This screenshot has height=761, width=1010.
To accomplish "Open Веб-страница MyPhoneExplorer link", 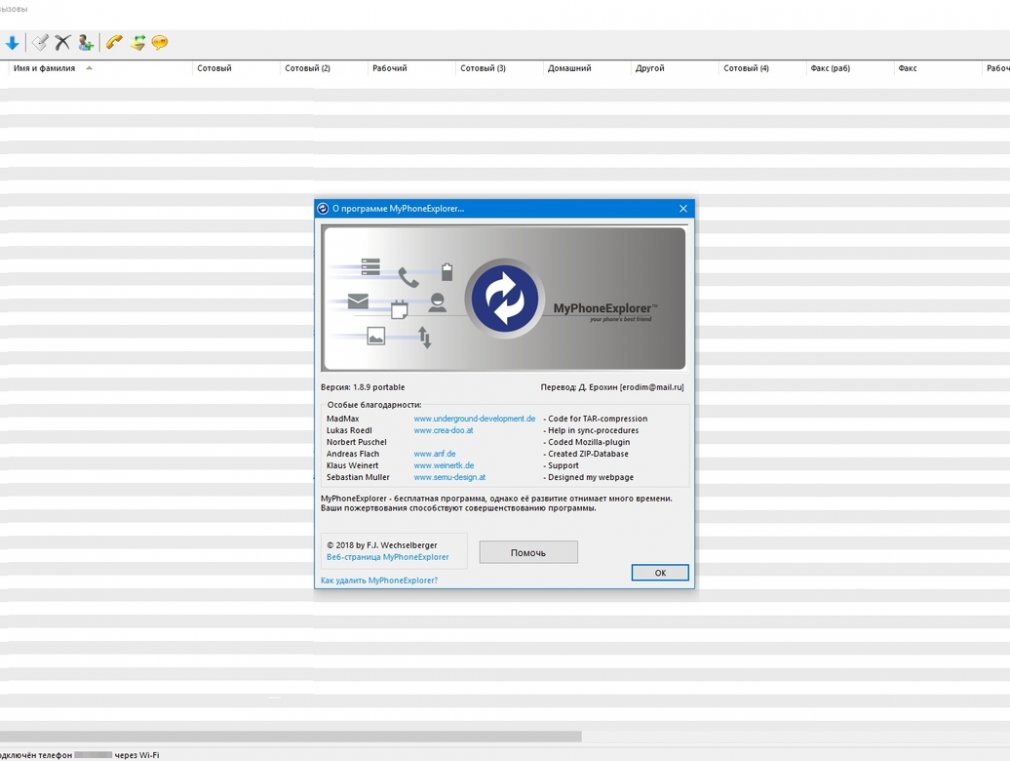I will pyautogui.click(x=388, y=557).
